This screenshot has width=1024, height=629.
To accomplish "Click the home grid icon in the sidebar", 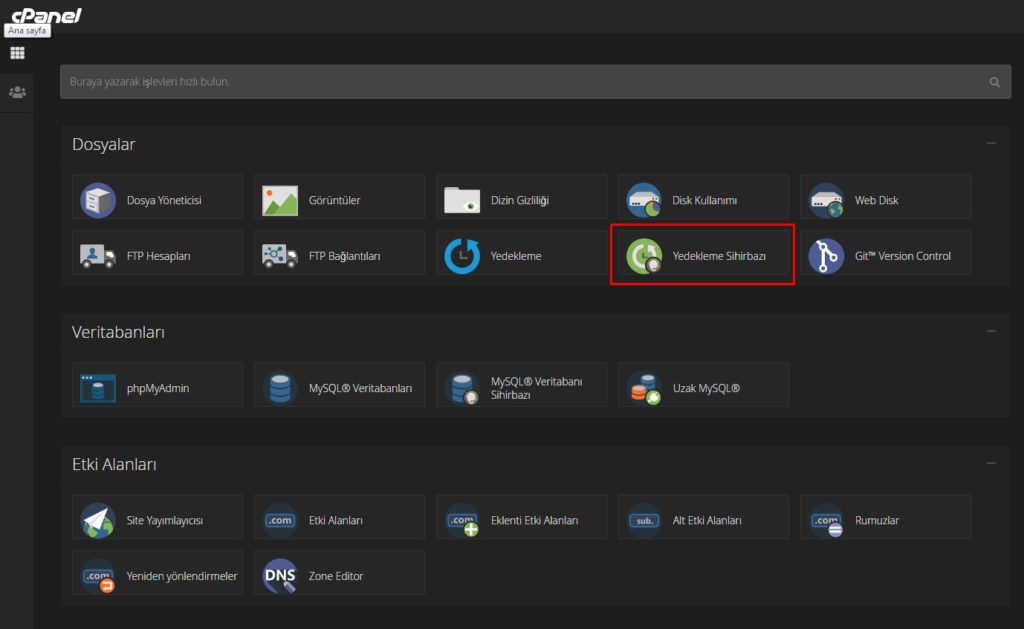I will click(x=18, y=53).
